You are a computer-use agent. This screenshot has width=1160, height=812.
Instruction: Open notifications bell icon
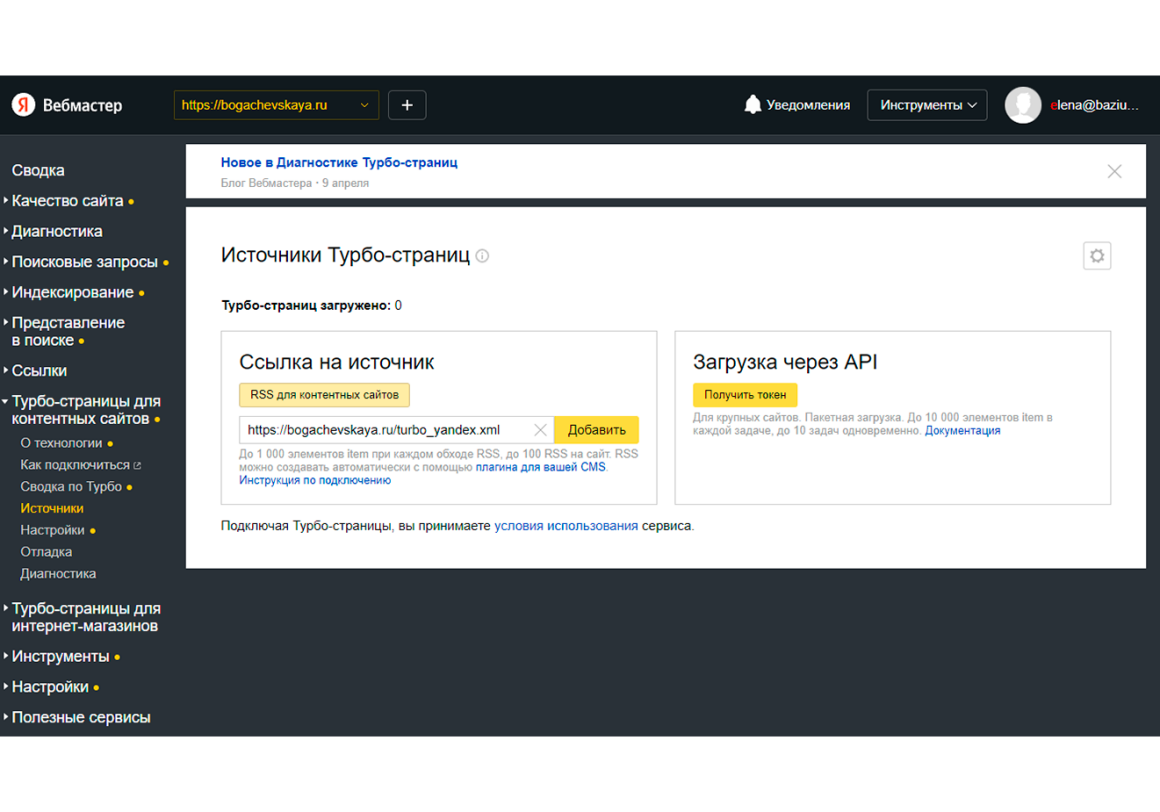tap(752, 105)
